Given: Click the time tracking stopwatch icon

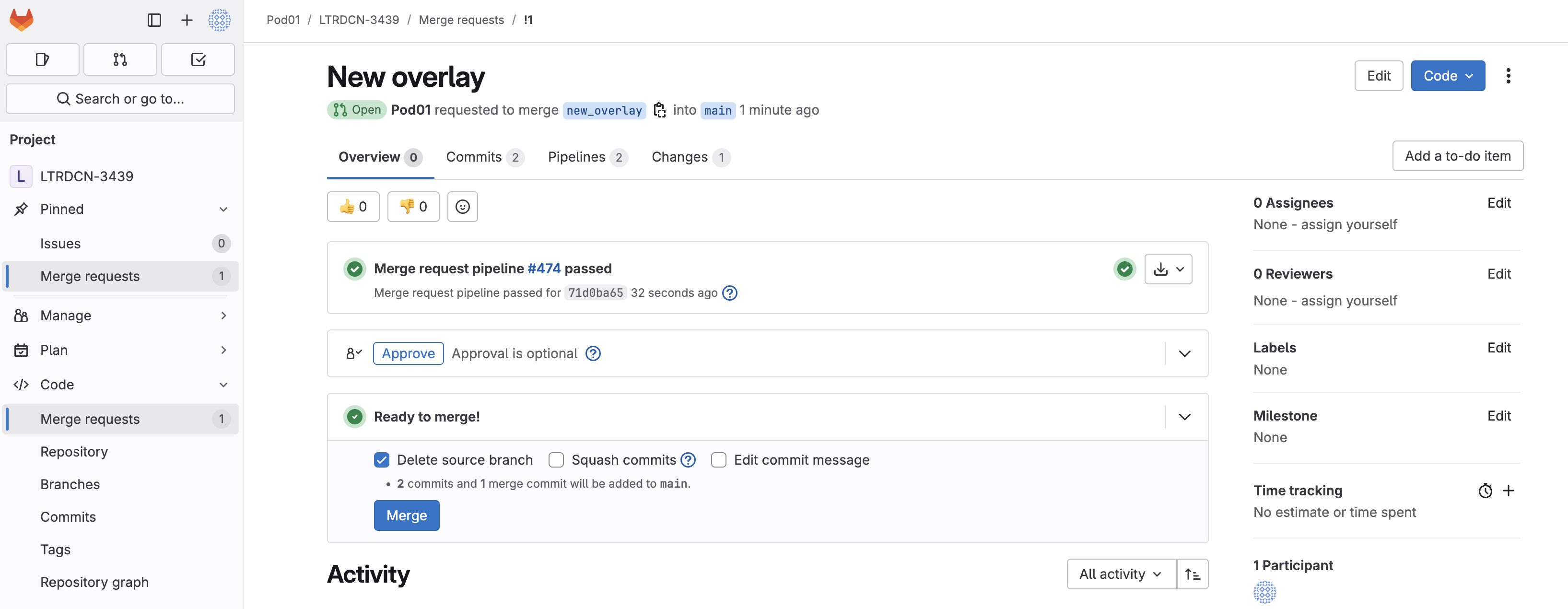Looking at the screenshot, I should (1485, 491).
